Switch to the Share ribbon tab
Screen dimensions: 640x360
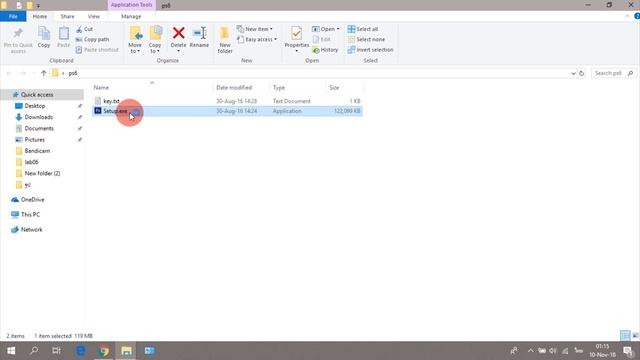(67, 16)
